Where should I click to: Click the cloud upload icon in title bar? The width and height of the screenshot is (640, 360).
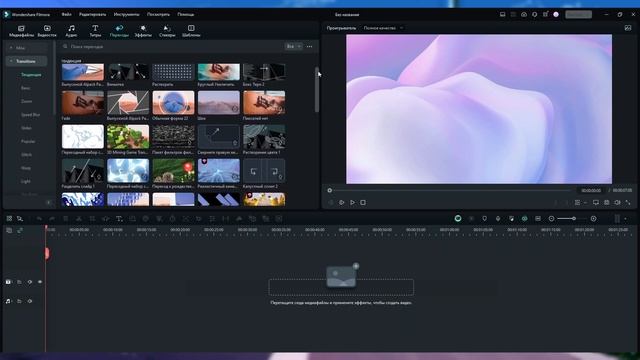click(524, 14)
